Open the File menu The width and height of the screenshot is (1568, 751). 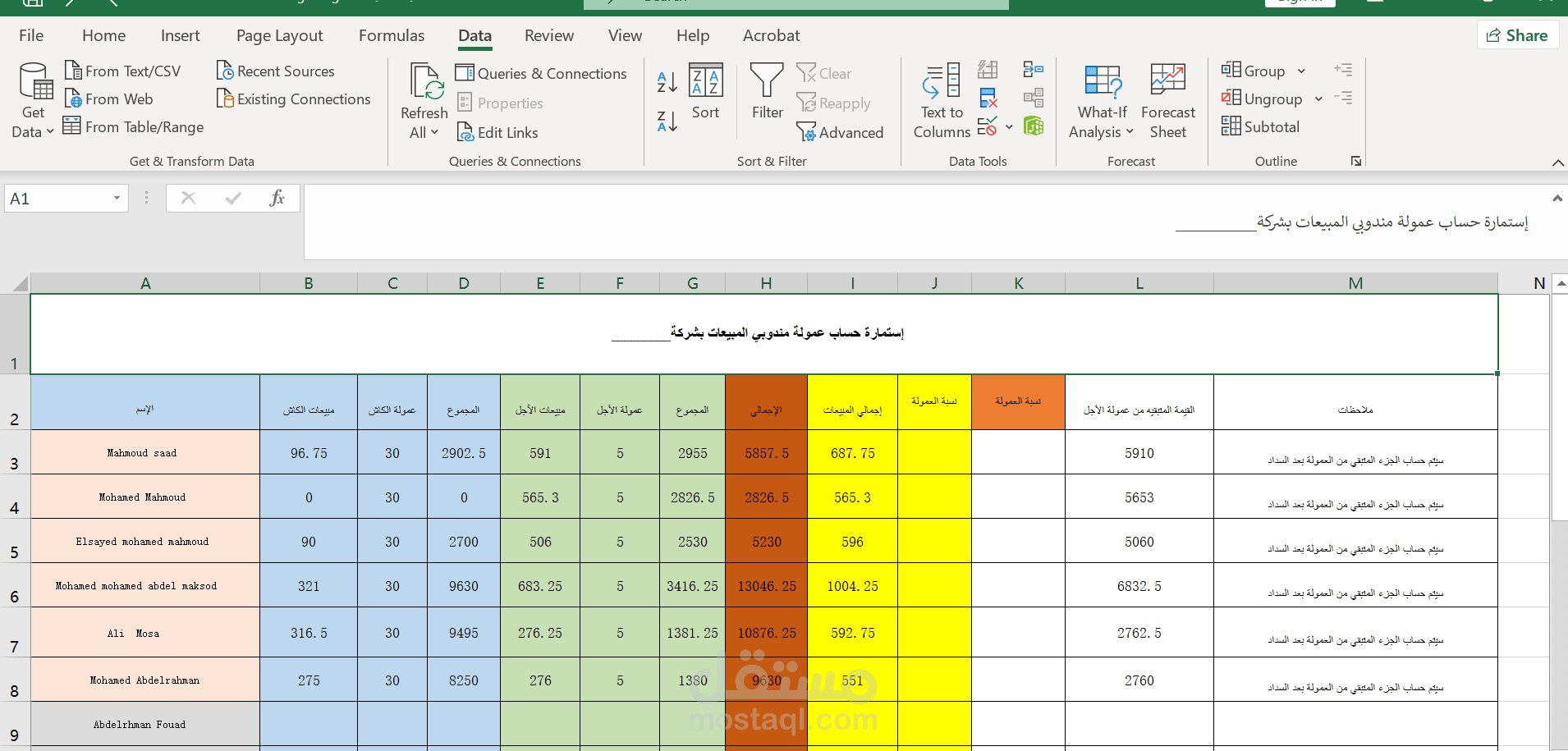pos(31,35)
